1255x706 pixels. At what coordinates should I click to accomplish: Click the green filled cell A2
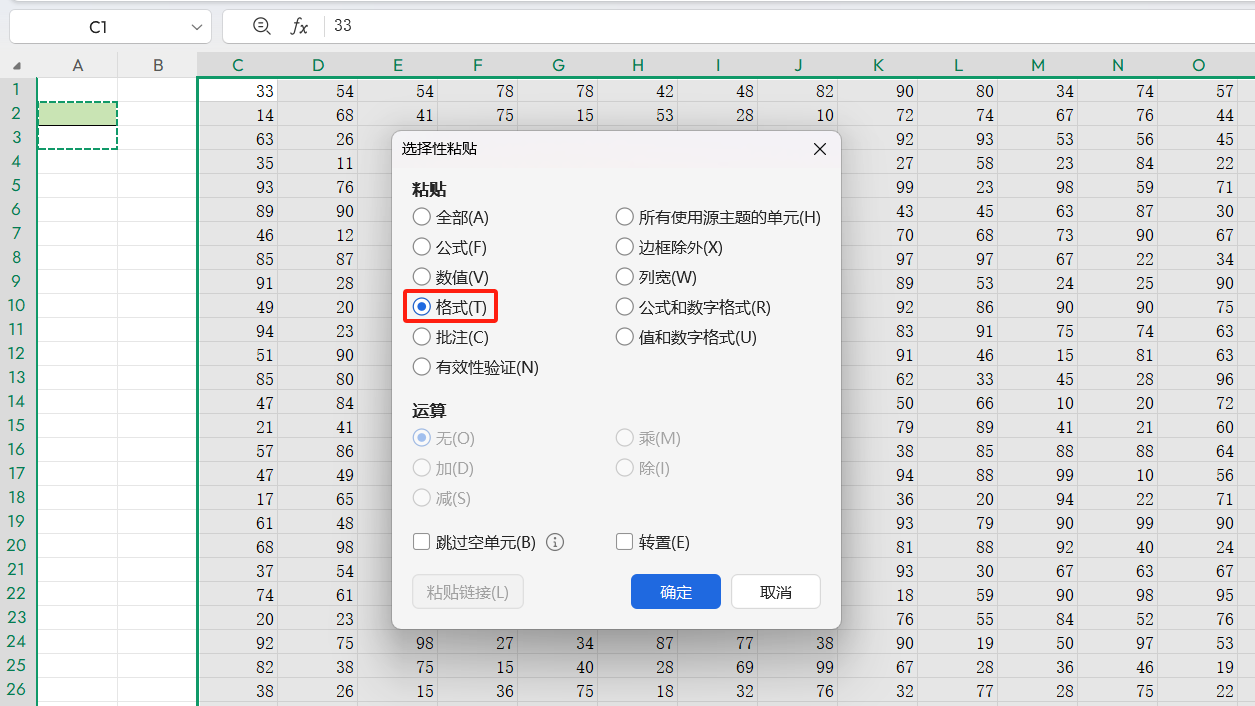pyautogui.click(x=78, y=114)
